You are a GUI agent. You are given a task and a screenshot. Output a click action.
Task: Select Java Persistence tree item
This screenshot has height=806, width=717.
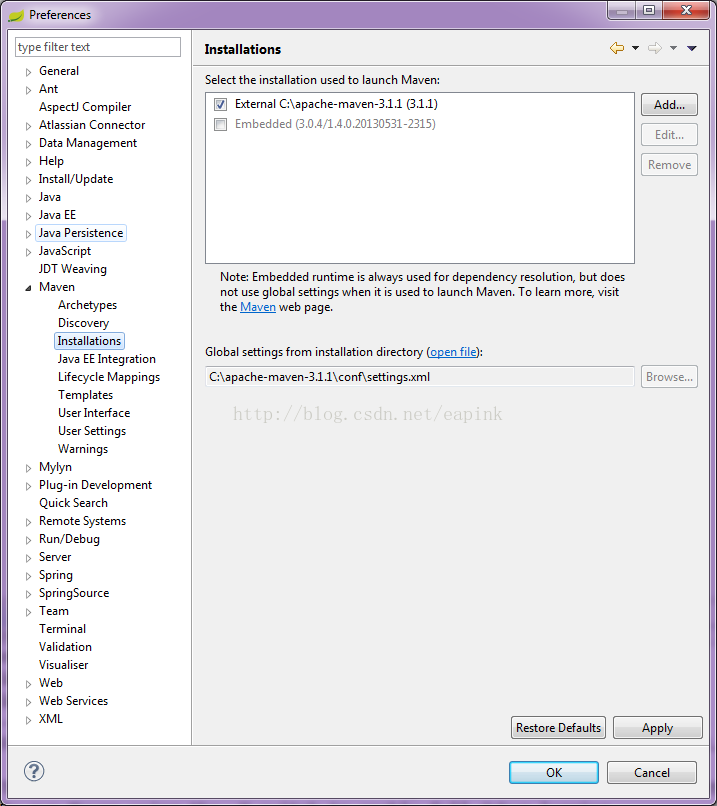(x=81, y=233)
